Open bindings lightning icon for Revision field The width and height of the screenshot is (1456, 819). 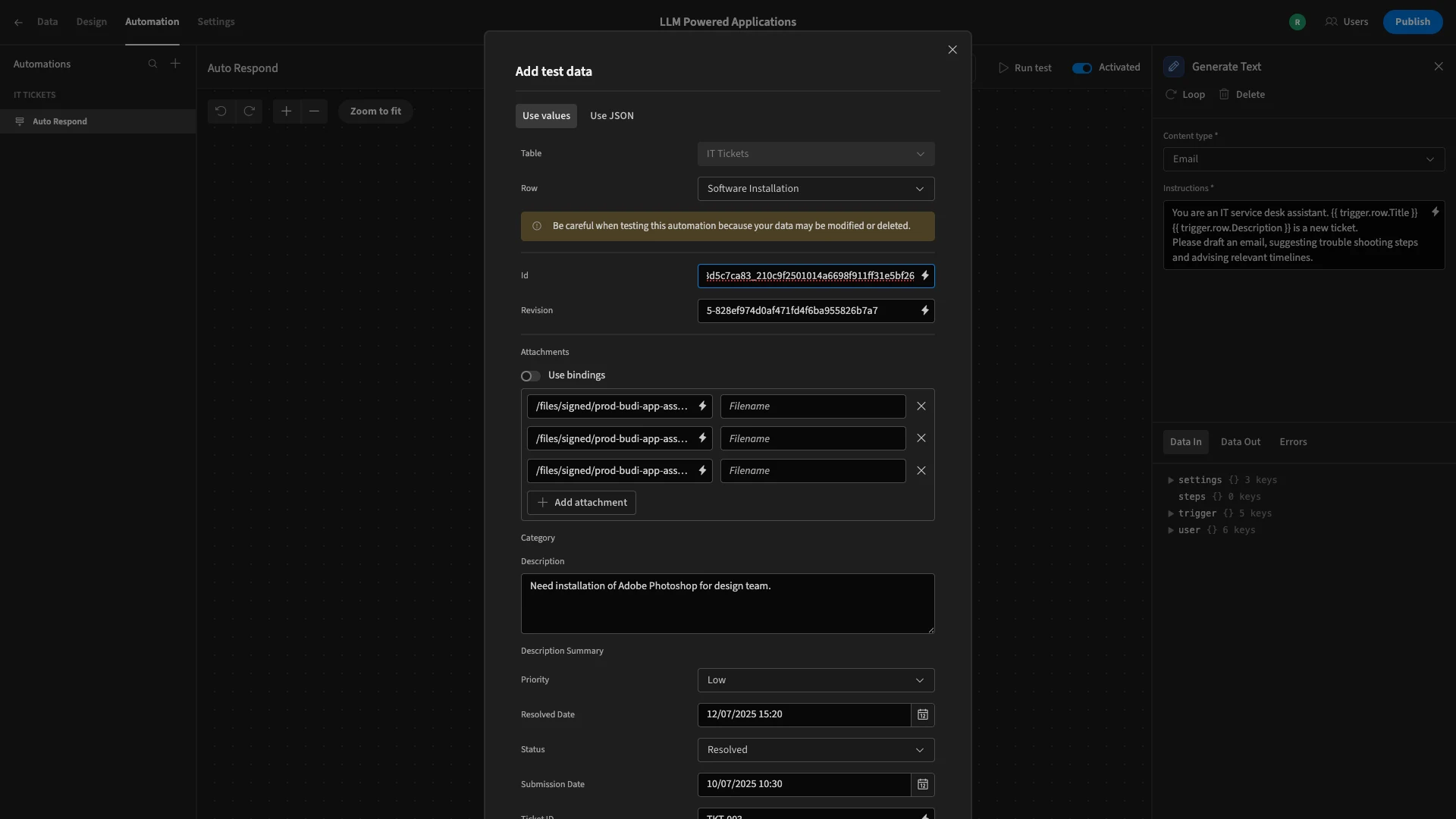(x=924, y=311)
